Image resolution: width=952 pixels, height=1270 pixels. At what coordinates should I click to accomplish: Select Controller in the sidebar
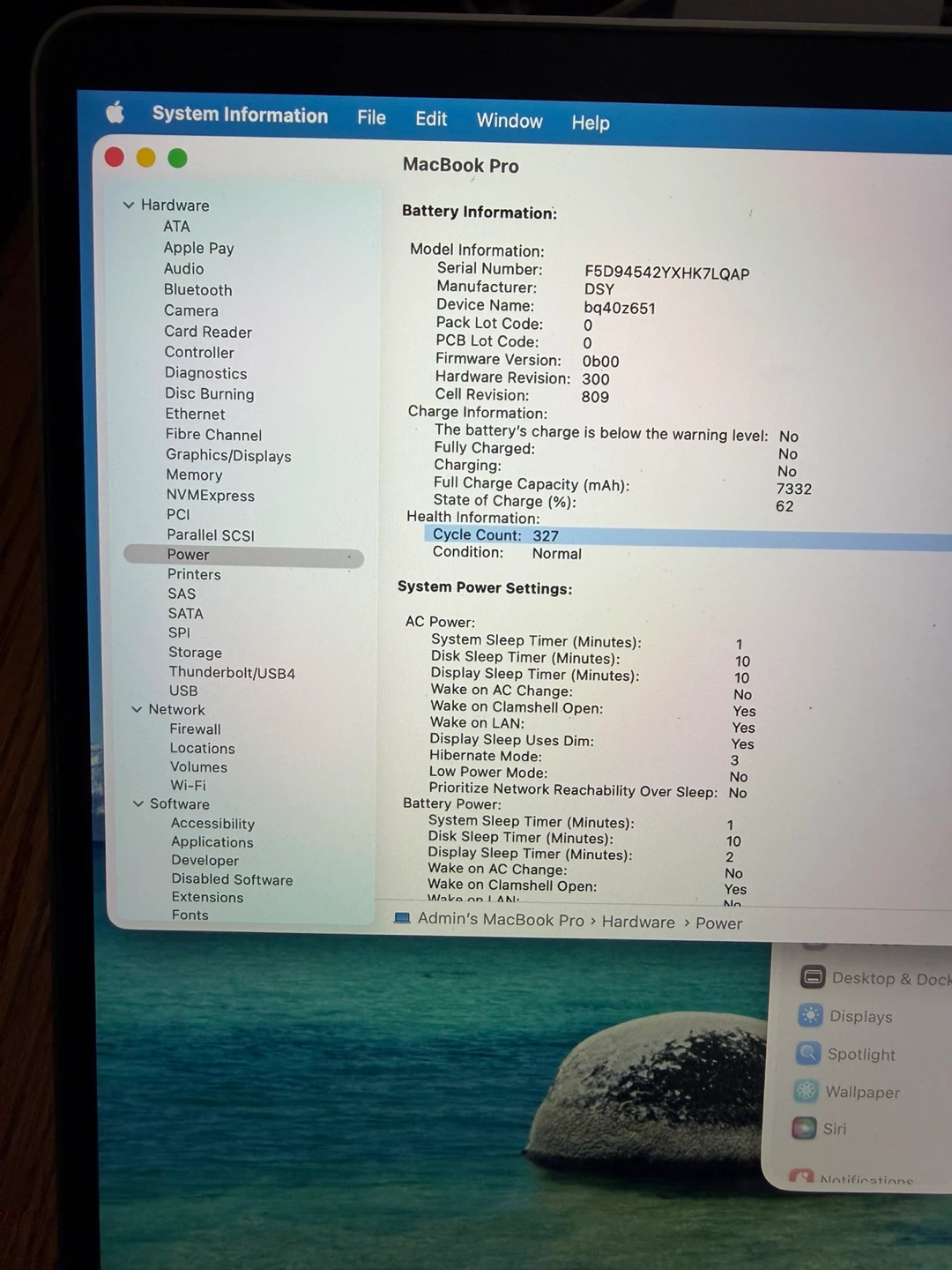click(x=199, y=352)
